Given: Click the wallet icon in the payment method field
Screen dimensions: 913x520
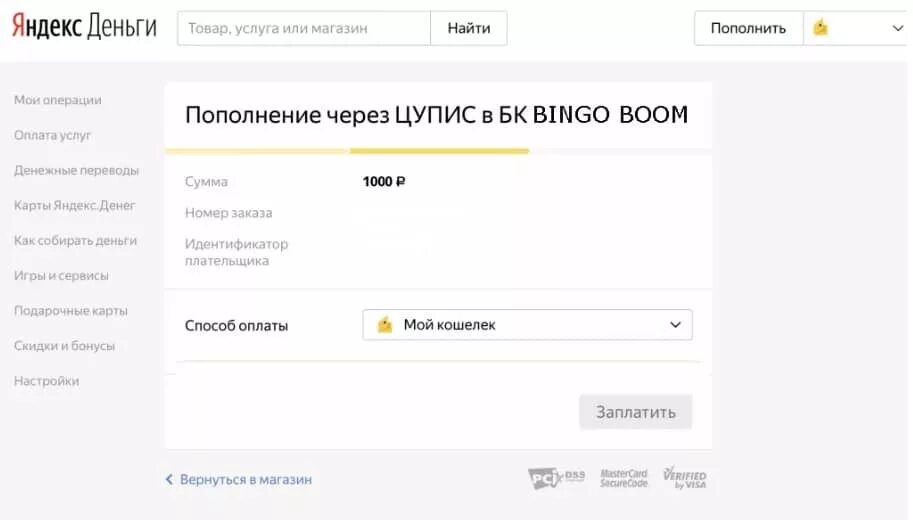Looking at the screenshot, I should [x=385, y=324].
